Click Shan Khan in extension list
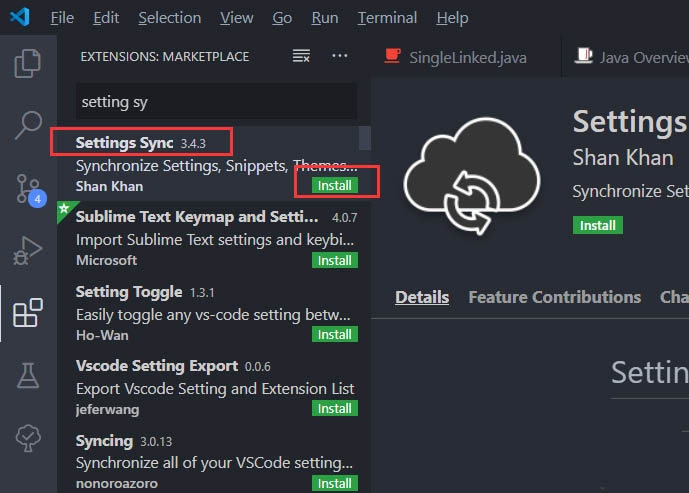 109,186
